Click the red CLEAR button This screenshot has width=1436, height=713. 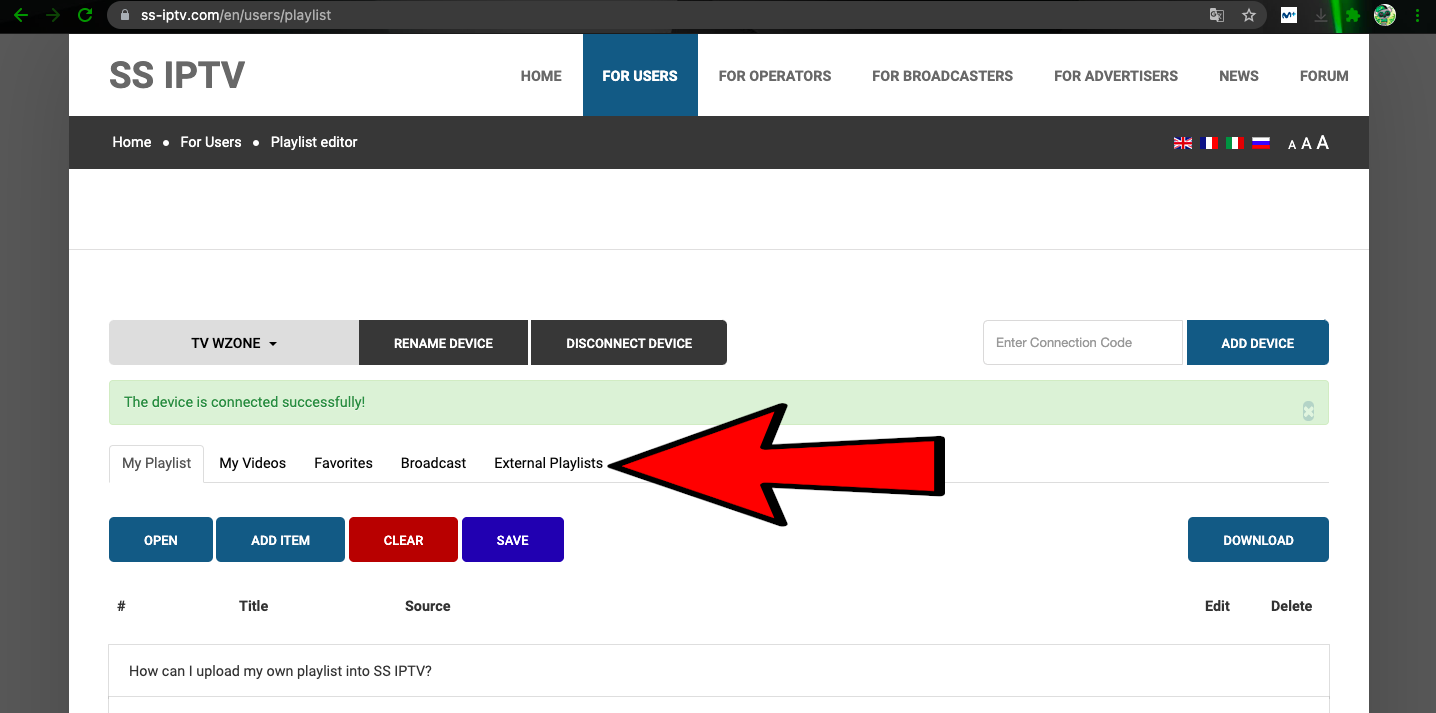[403, 540]
